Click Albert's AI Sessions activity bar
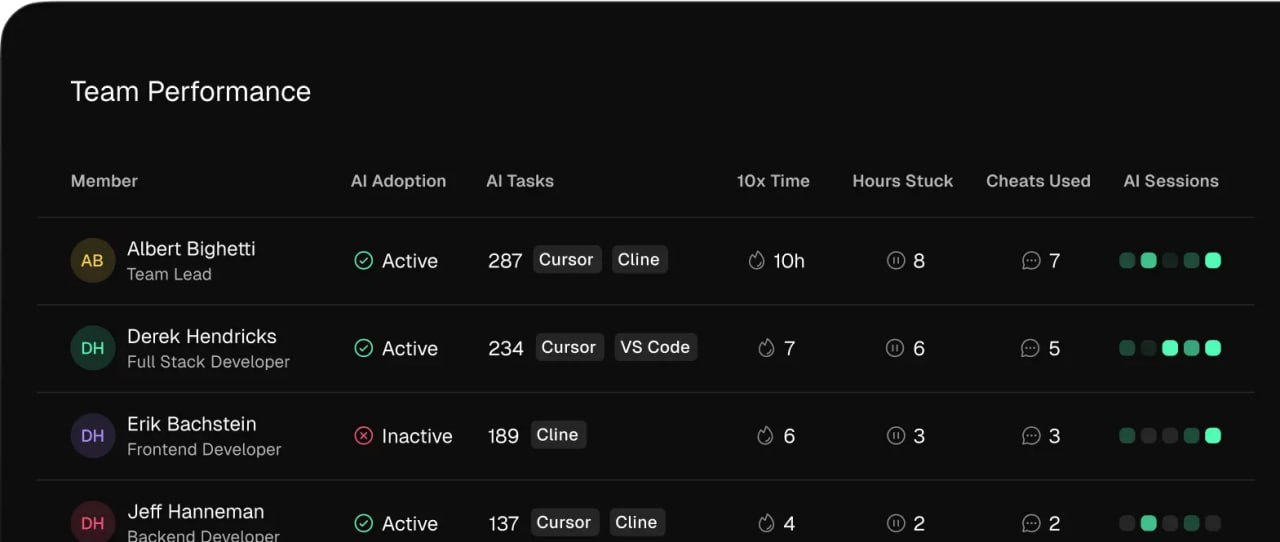This screenshot has width=1280, height=542. [x=1170, y=261]
